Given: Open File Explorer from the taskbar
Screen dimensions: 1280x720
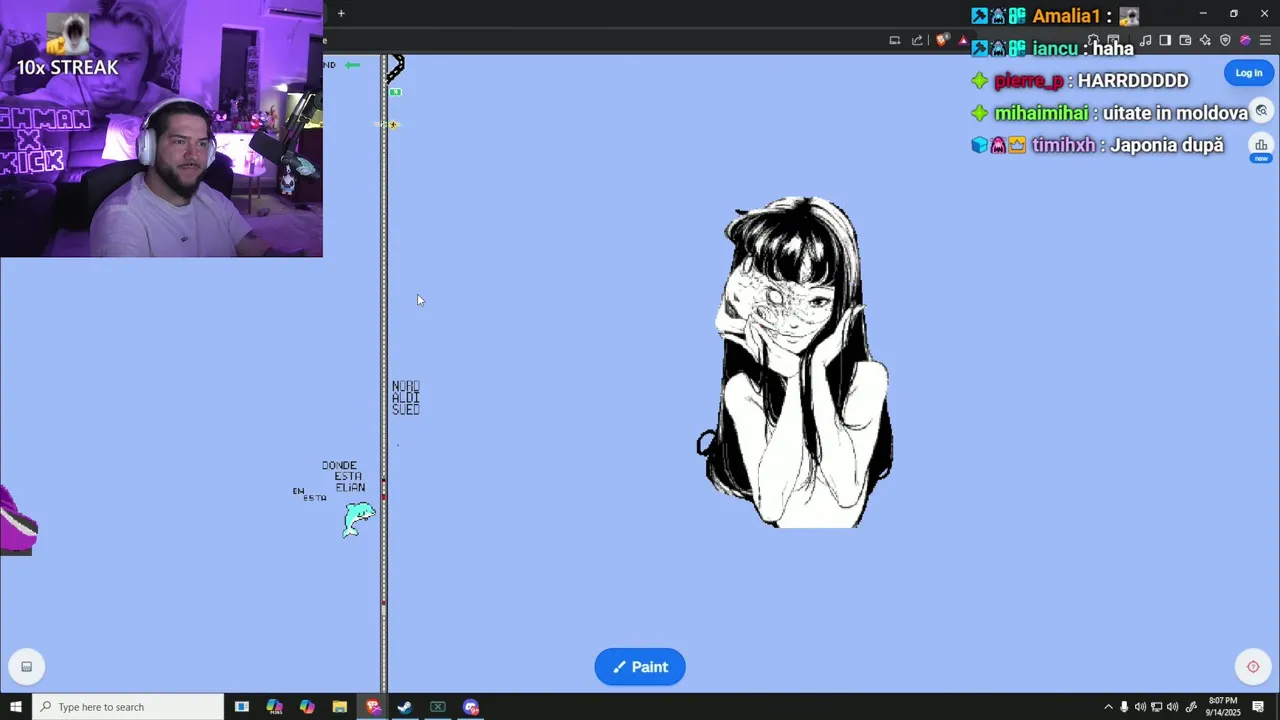Looking at the screenshot, I should pyautogui.click(x=340, y=707).
